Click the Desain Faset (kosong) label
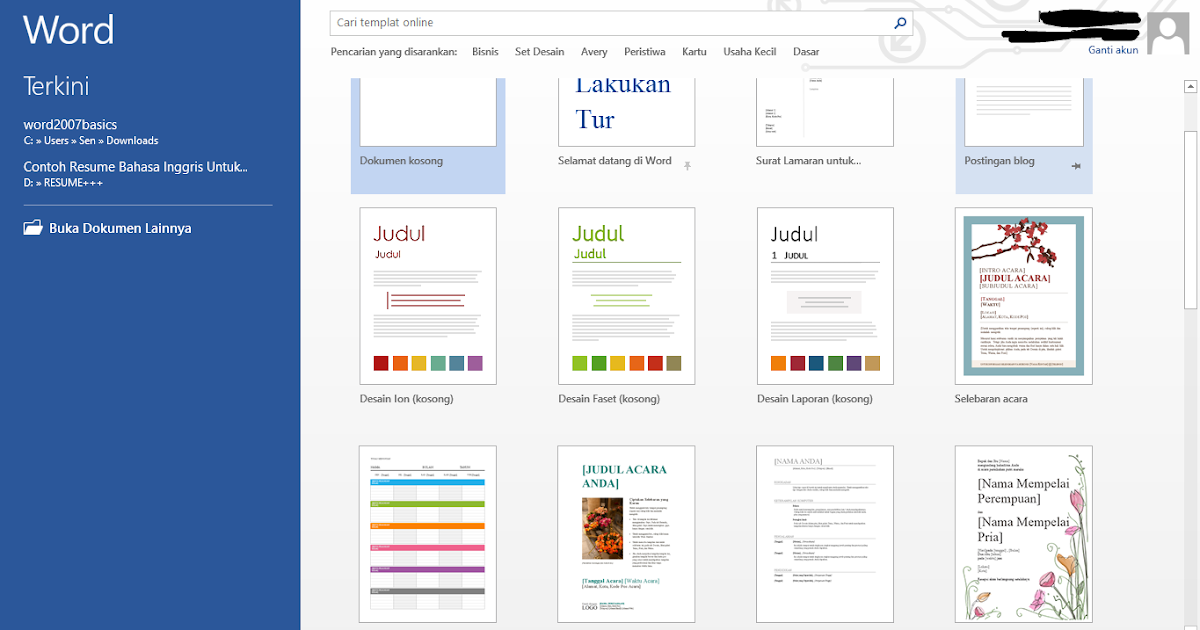The width and height of the screenshot is (1200, 630). pyautogui.click(x=611, y=399)
